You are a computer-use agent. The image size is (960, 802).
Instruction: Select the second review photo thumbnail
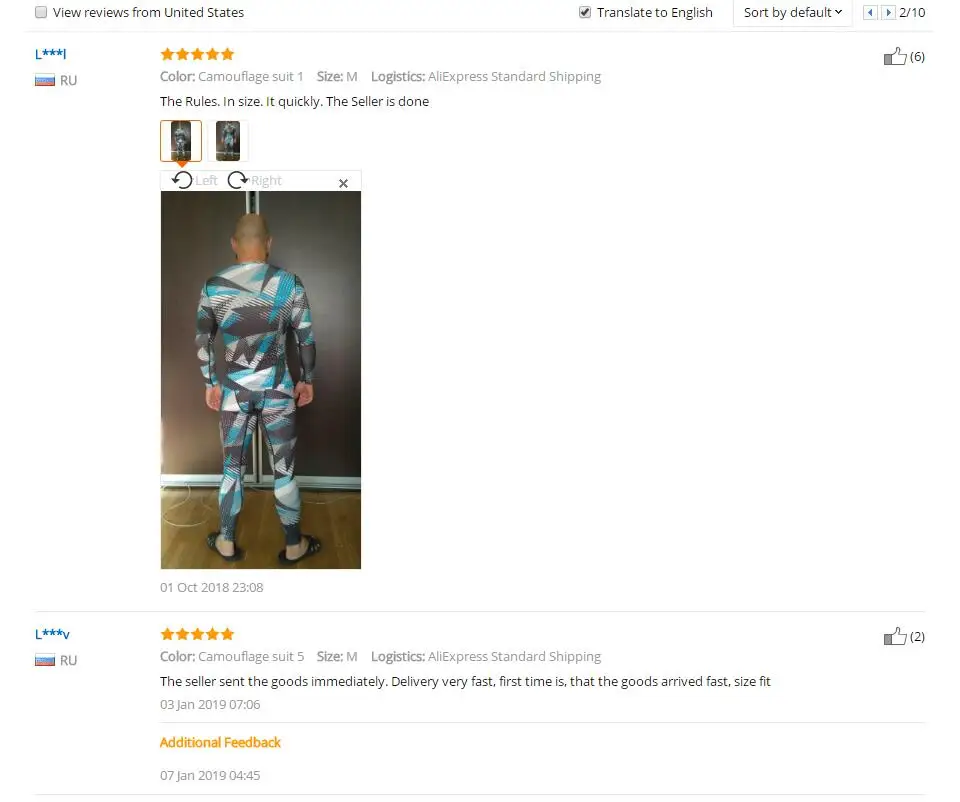point(228,141)
